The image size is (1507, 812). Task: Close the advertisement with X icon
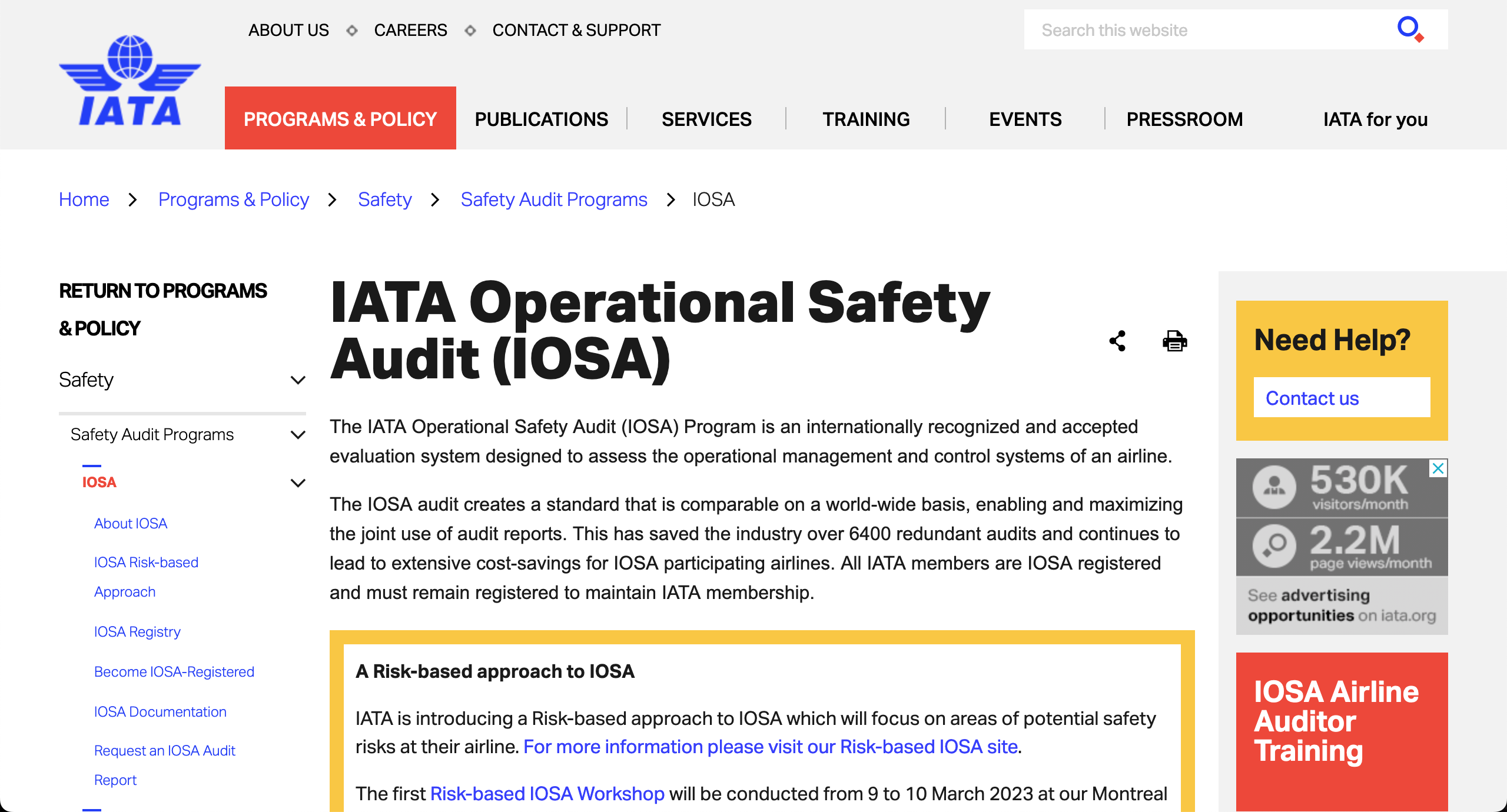[1438, 468]
